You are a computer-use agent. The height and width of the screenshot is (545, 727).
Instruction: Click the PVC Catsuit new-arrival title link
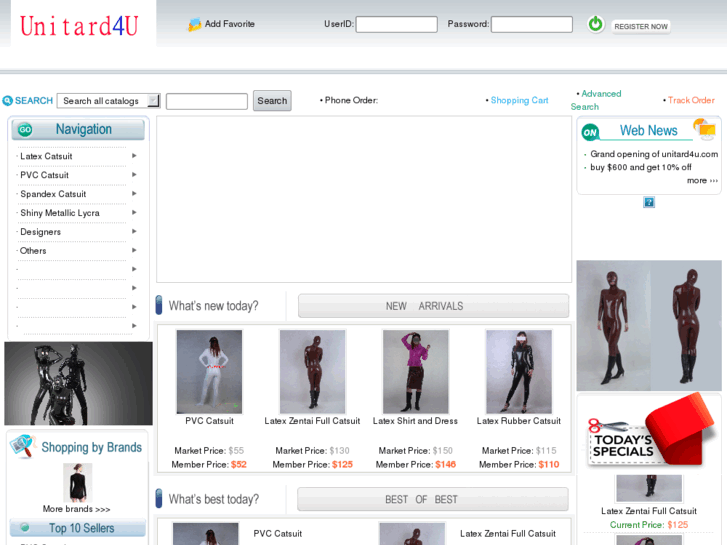click(209, 421)
